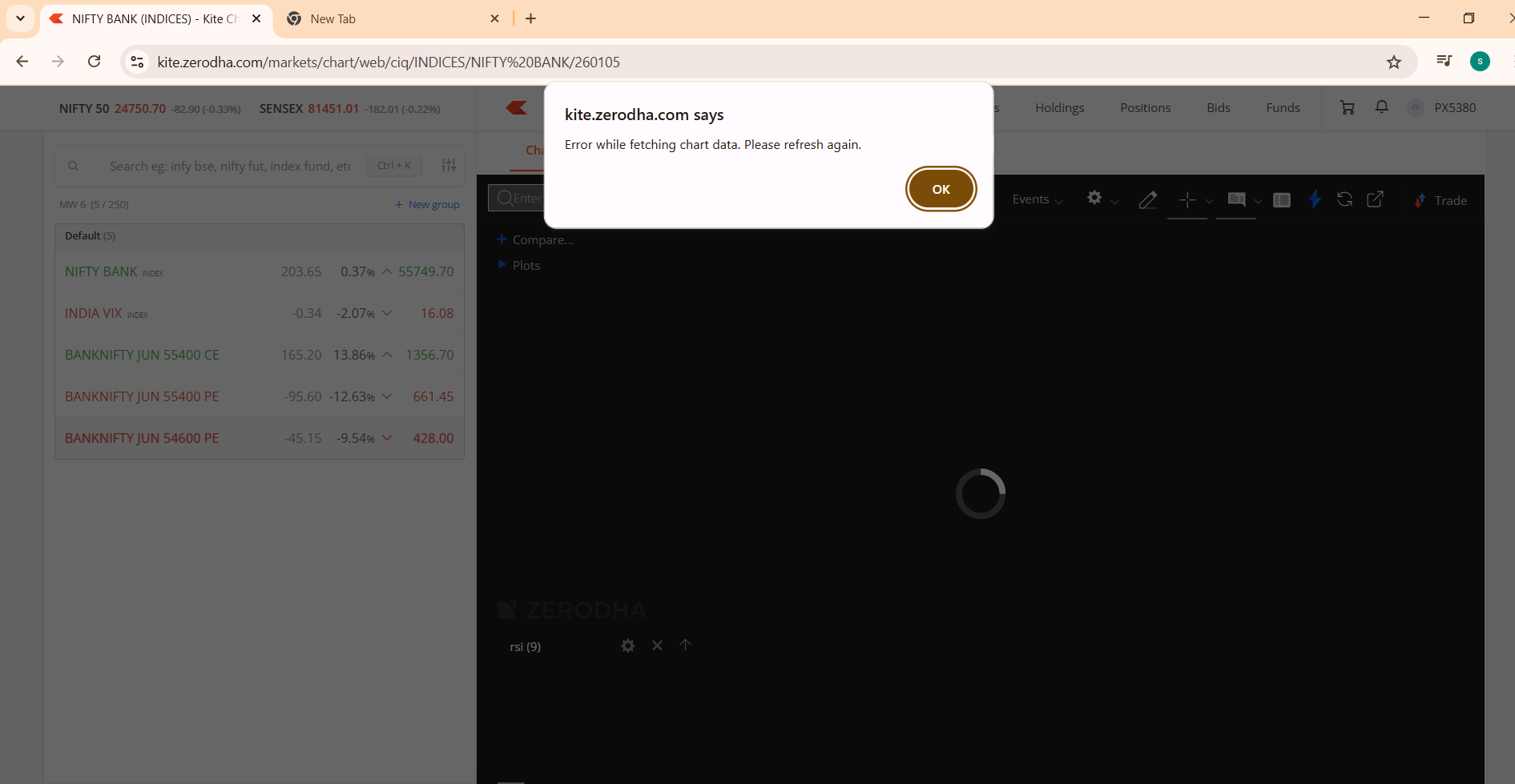Open the notifications bell
This screenshot has height=784, width=1515.
pos(1381,107)
